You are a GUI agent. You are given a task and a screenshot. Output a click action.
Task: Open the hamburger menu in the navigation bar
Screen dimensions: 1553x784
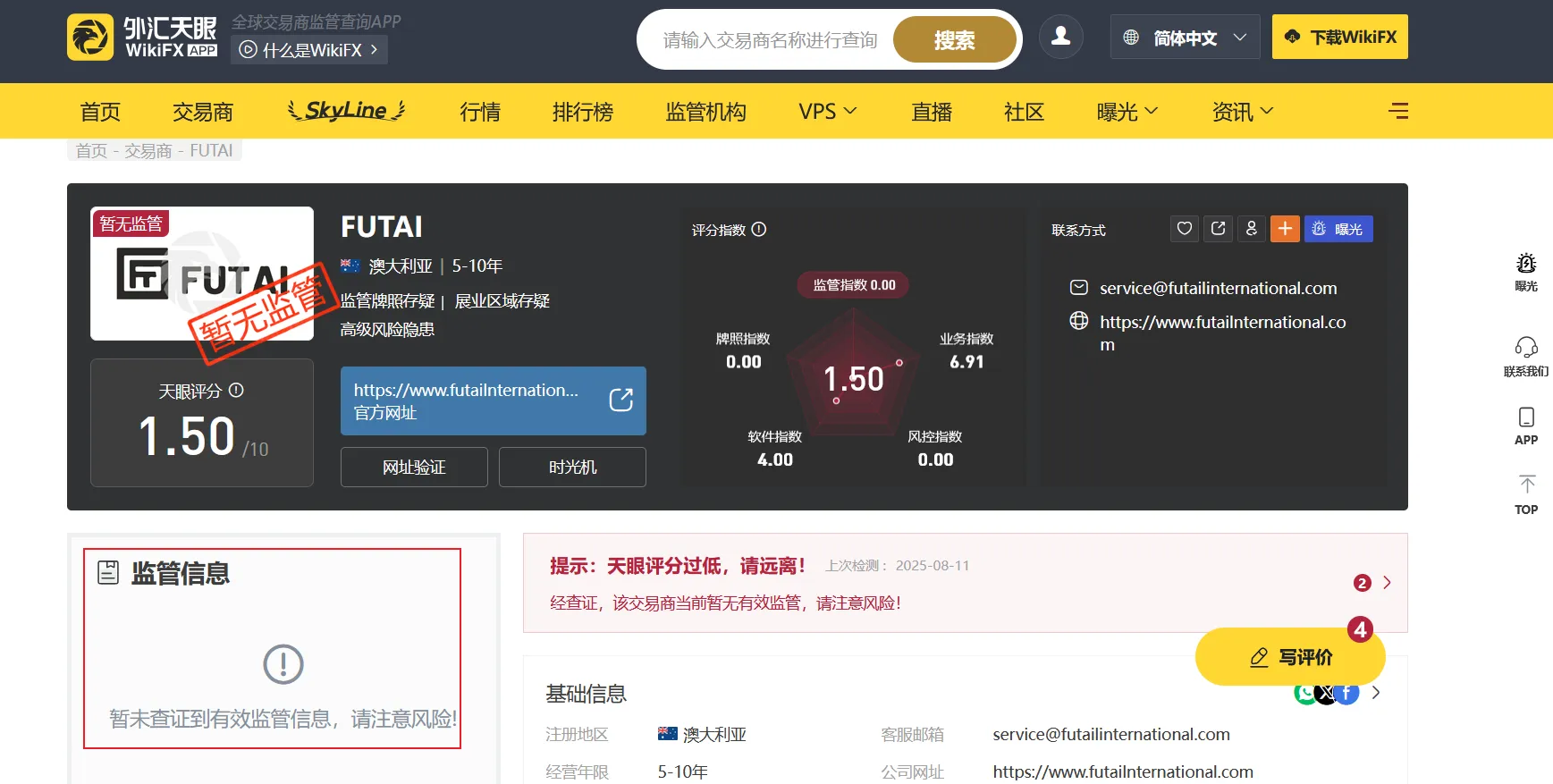1398,111
